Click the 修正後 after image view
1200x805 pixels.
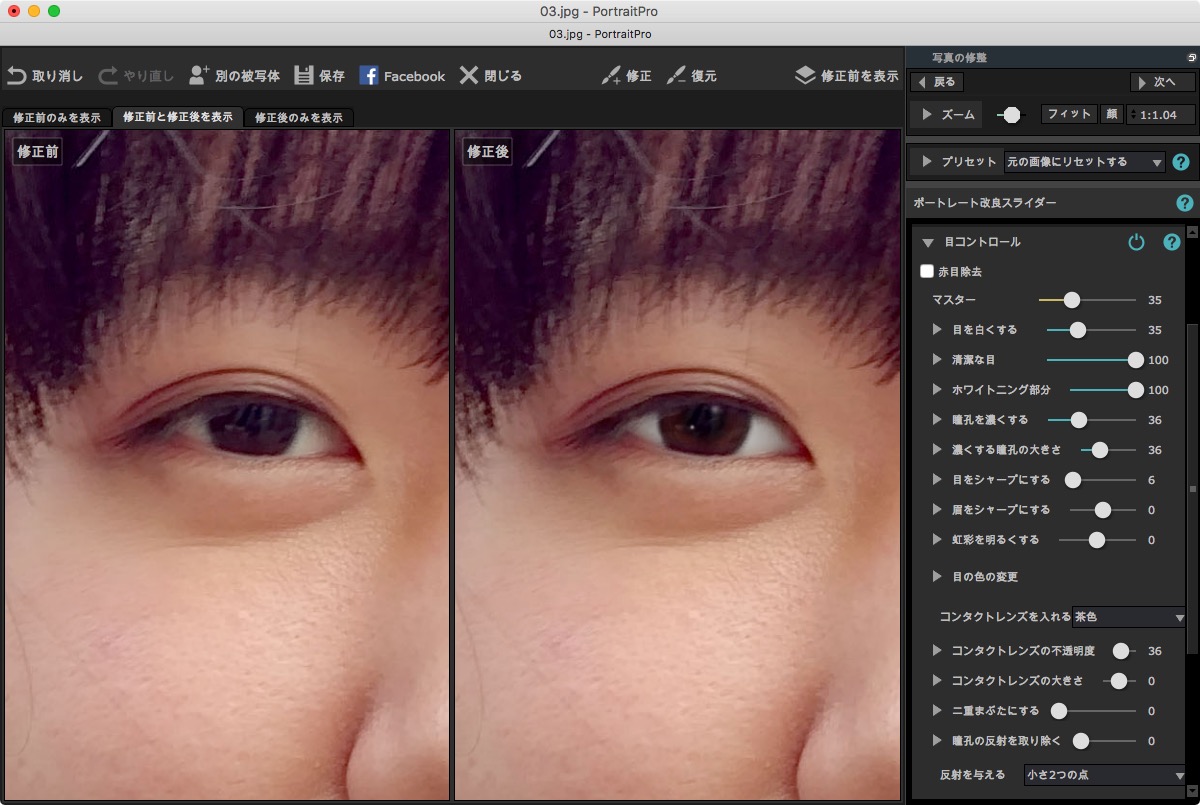677,465
